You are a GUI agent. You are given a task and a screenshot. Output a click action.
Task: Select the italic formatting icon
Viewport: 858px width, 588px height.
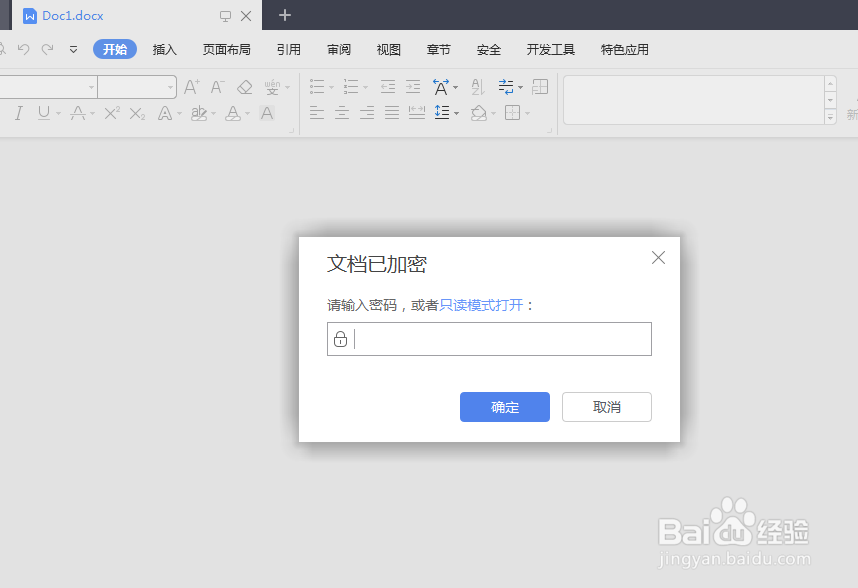[18, 112]
